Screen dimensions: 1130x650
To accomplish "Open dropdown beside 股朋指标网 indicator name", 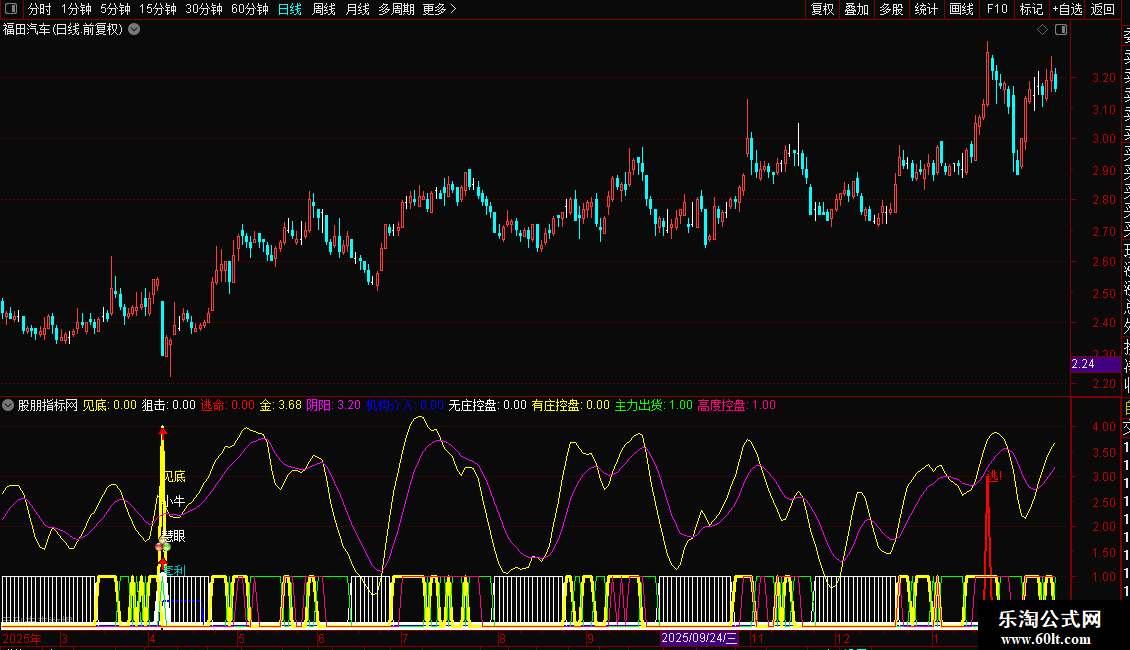I will (x=9, y=405).
